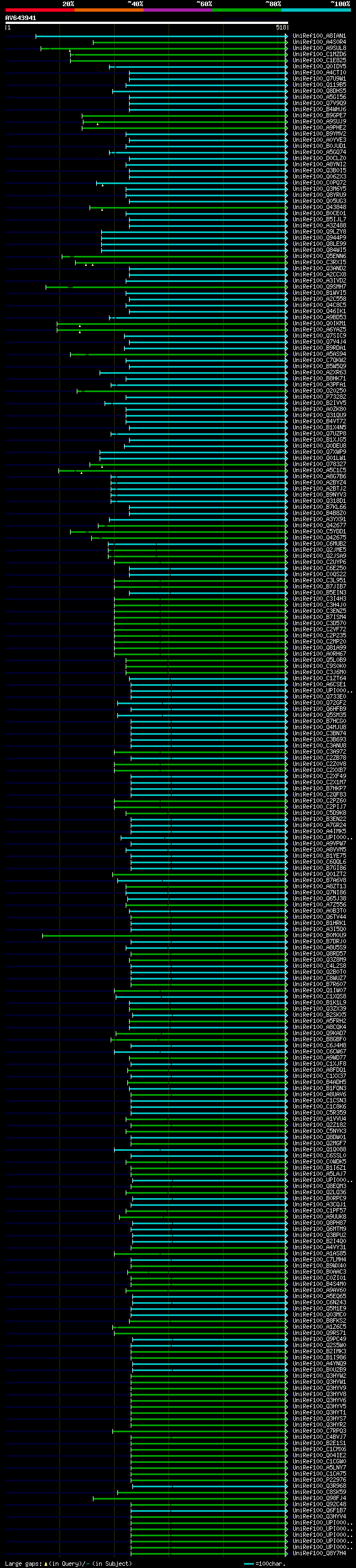
Task: Click the UniRef100_Q0IDV5 label
Action: (319, 66)
